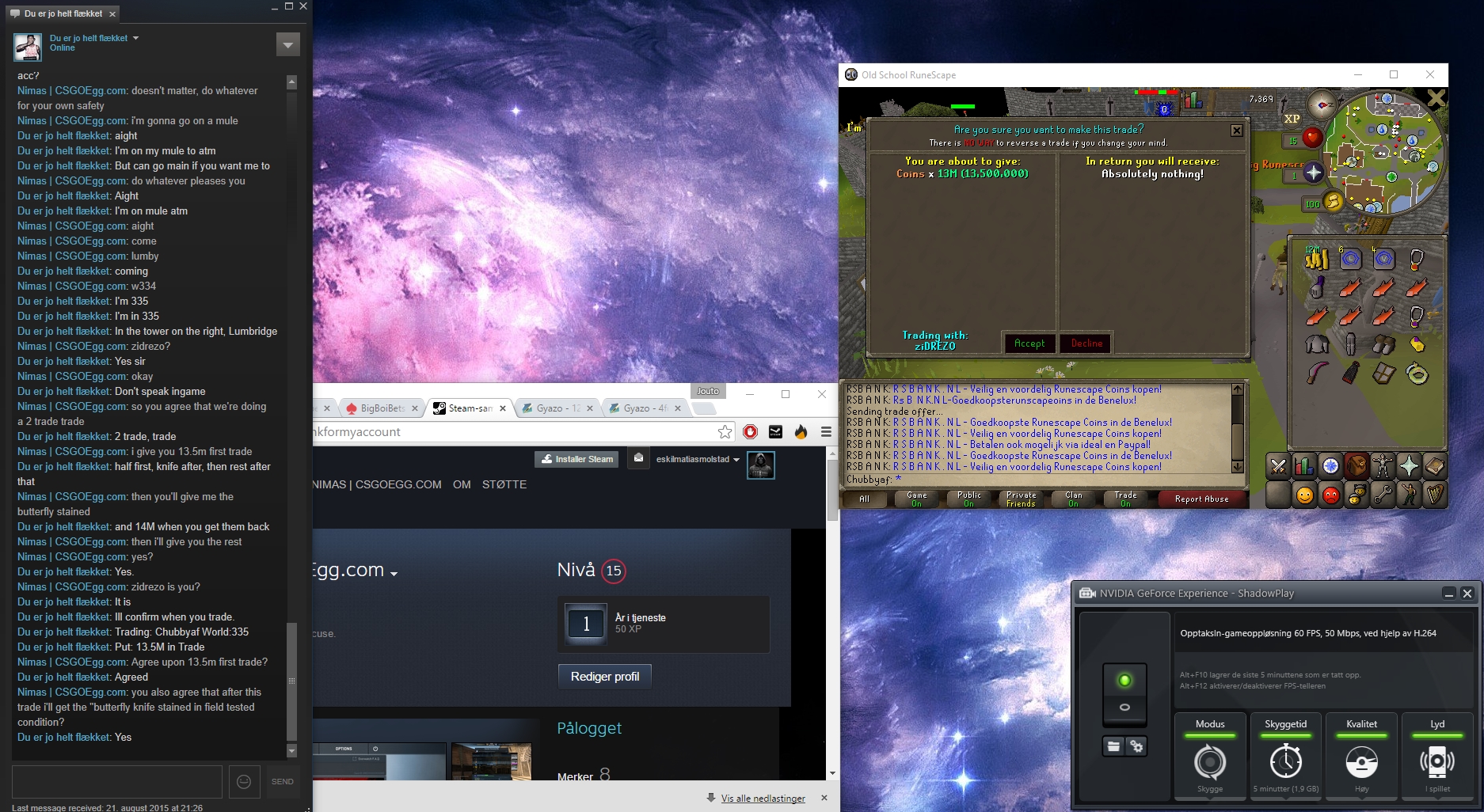Click the Prayer orb showing 1
The width and height of the screenshot is (1484, 812).
coord(1313,173)
